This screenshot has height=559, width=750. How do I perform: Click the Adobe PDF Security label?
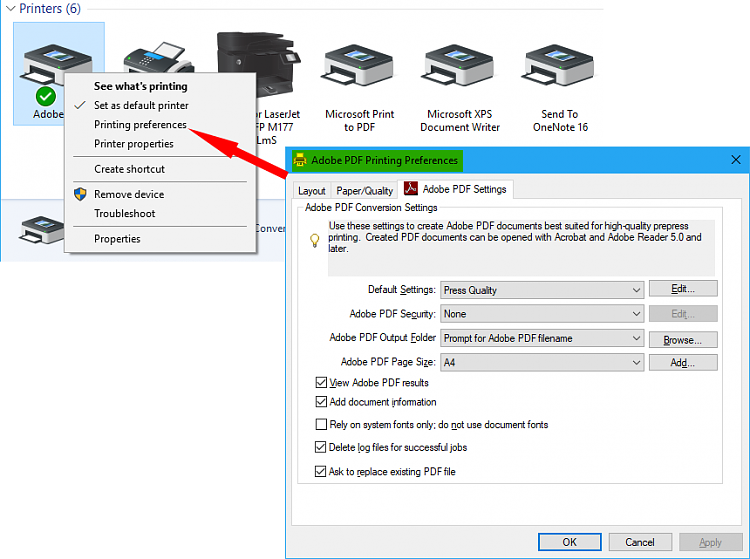(x=393, y=314)
